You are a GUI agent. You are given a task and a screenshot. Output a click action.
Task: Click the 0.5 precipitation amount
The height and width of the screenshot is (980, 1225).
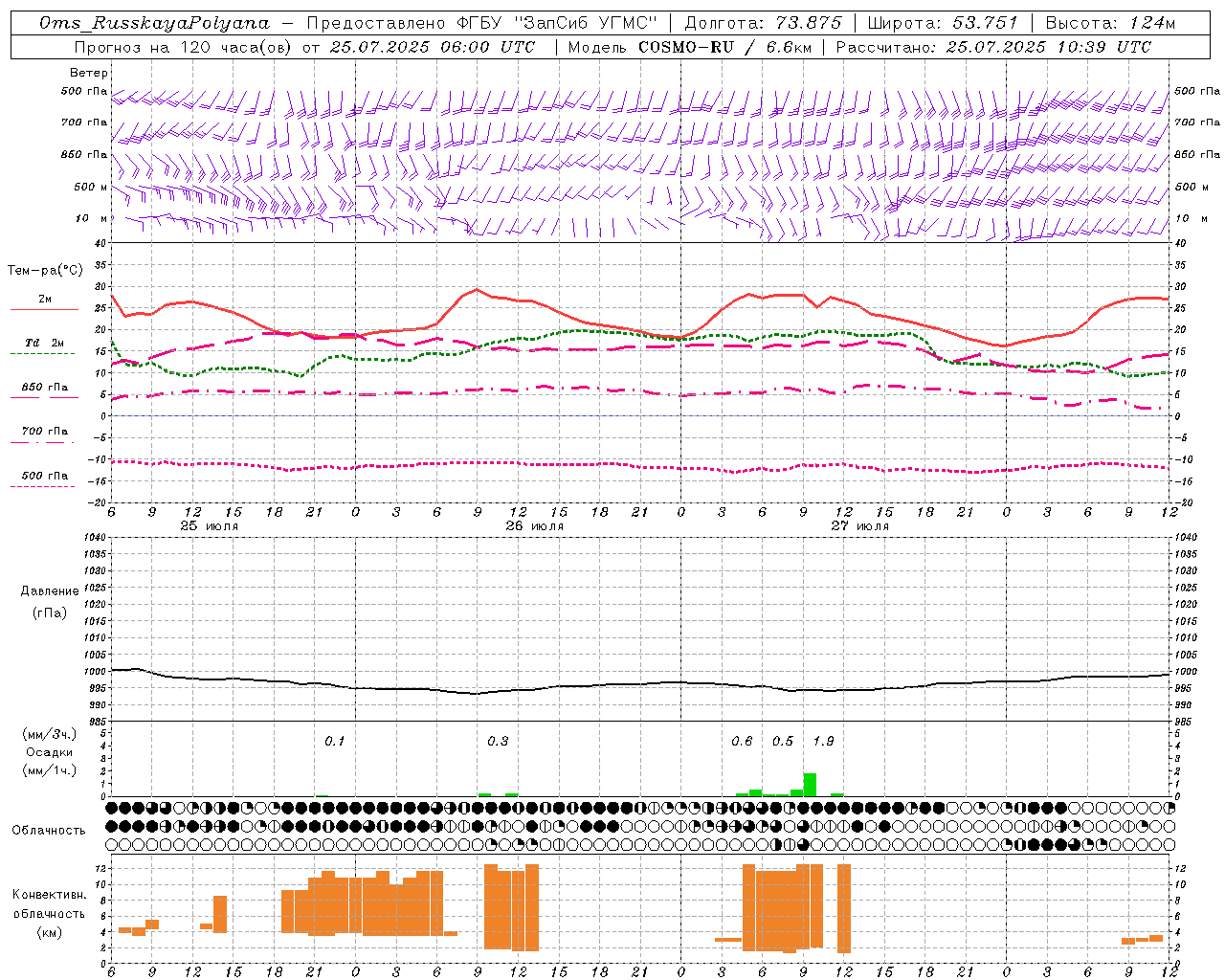[783, 742]
